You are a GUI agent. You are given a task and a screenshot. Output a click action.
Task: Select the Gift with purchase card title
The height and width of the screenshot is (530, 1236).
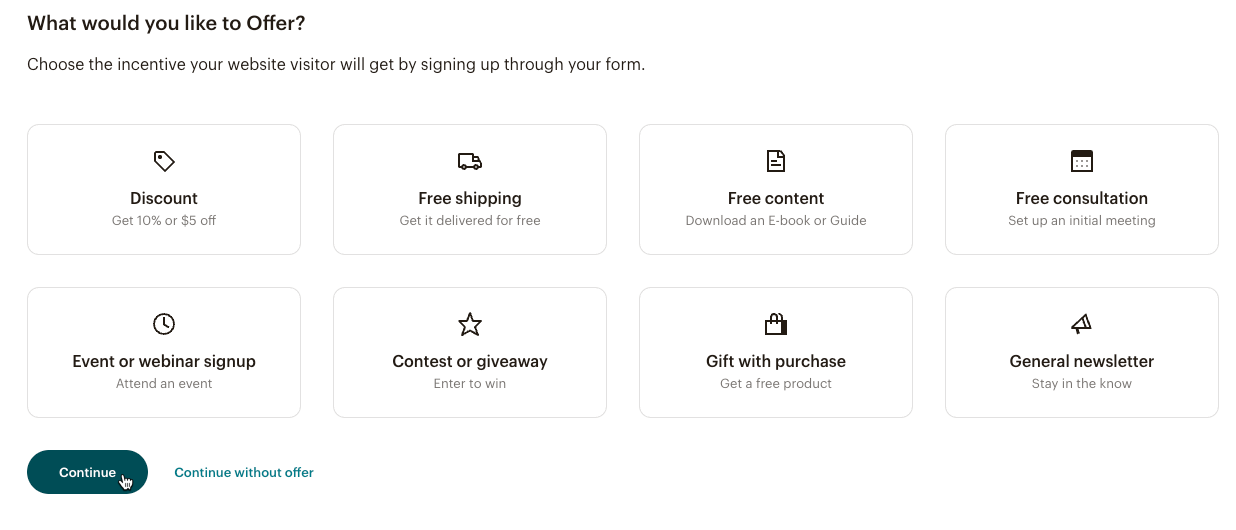[x=776, y=361]
